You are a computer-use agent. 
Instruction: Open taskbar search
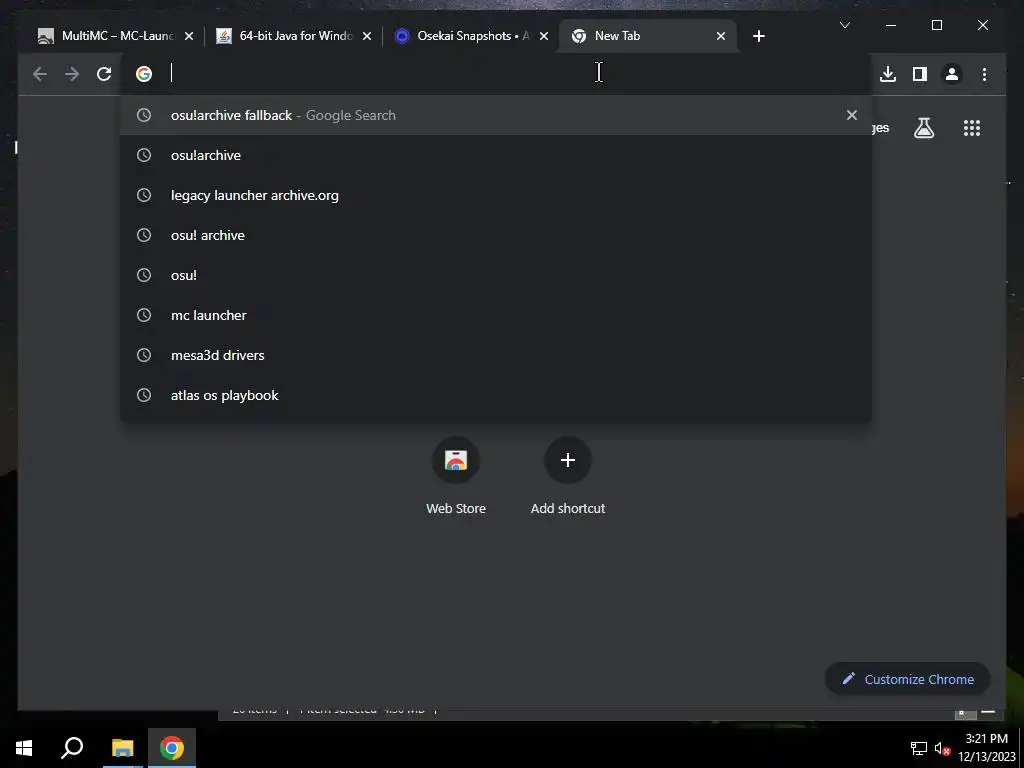click(72, 748)
